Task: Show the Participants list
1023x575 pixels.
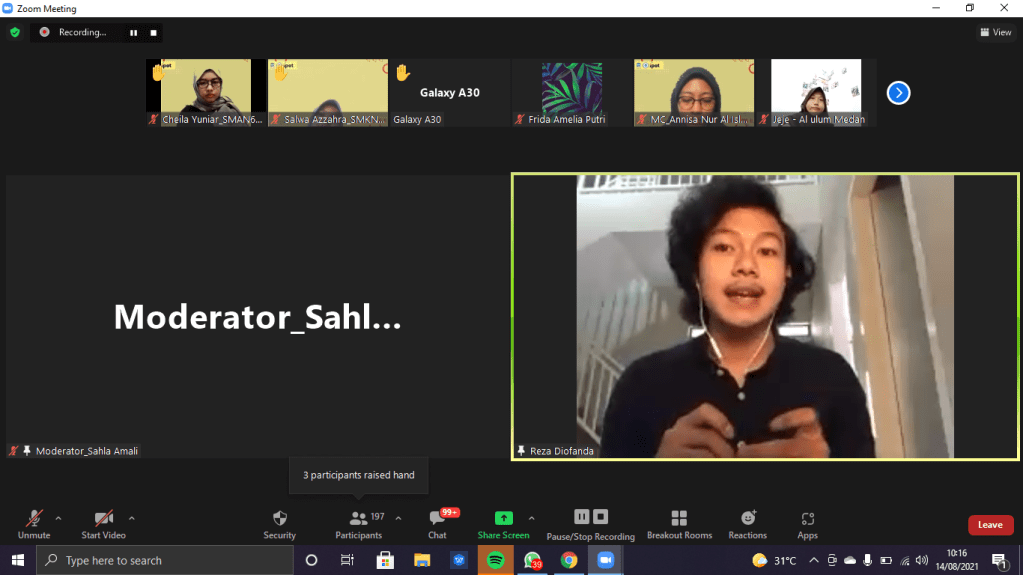Action: (359, 523)
